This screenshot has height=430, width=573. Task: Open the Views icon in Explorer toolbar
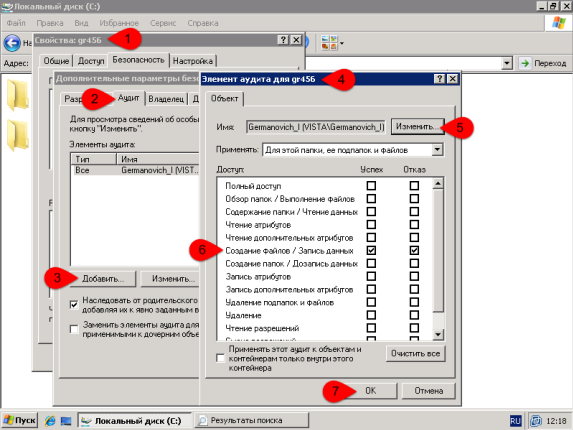coord(329,43)
